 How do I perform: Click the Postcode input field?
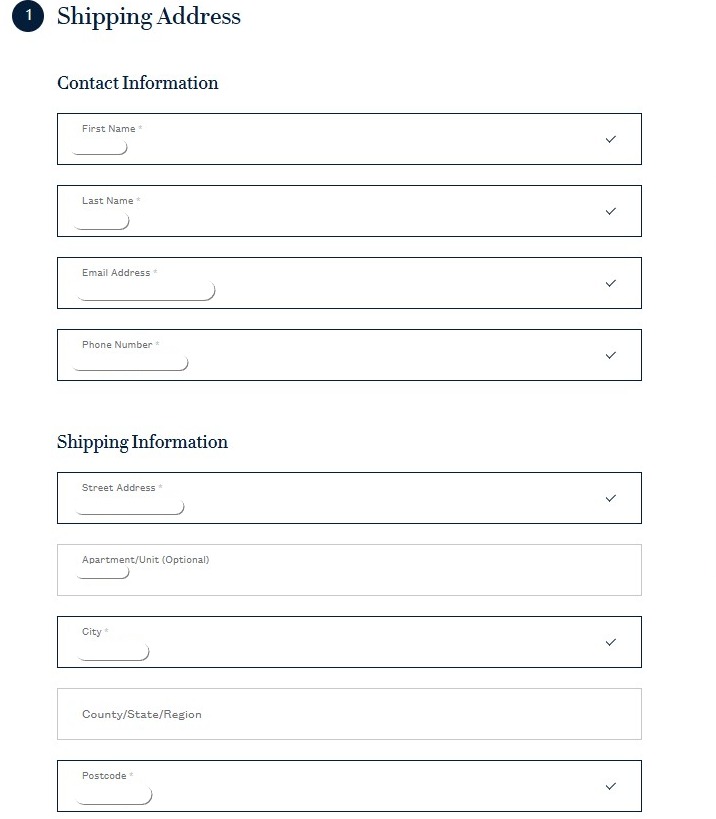349,786
